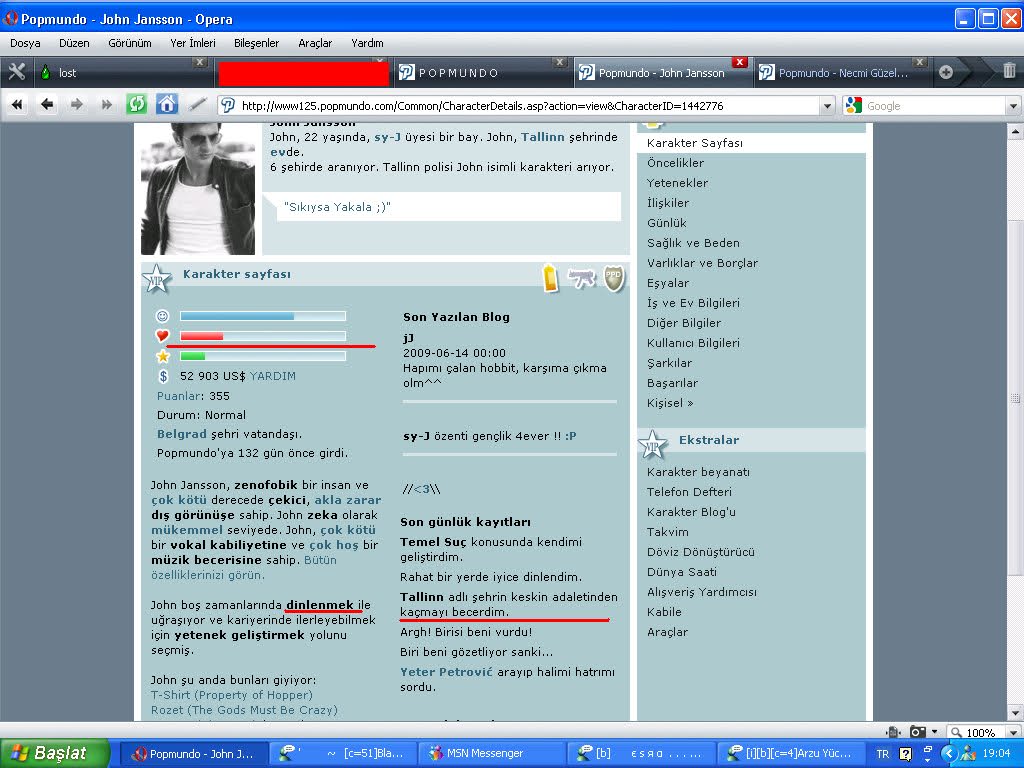
Task: Click the Opera panels wrench icon
Action: click(17, 72)
